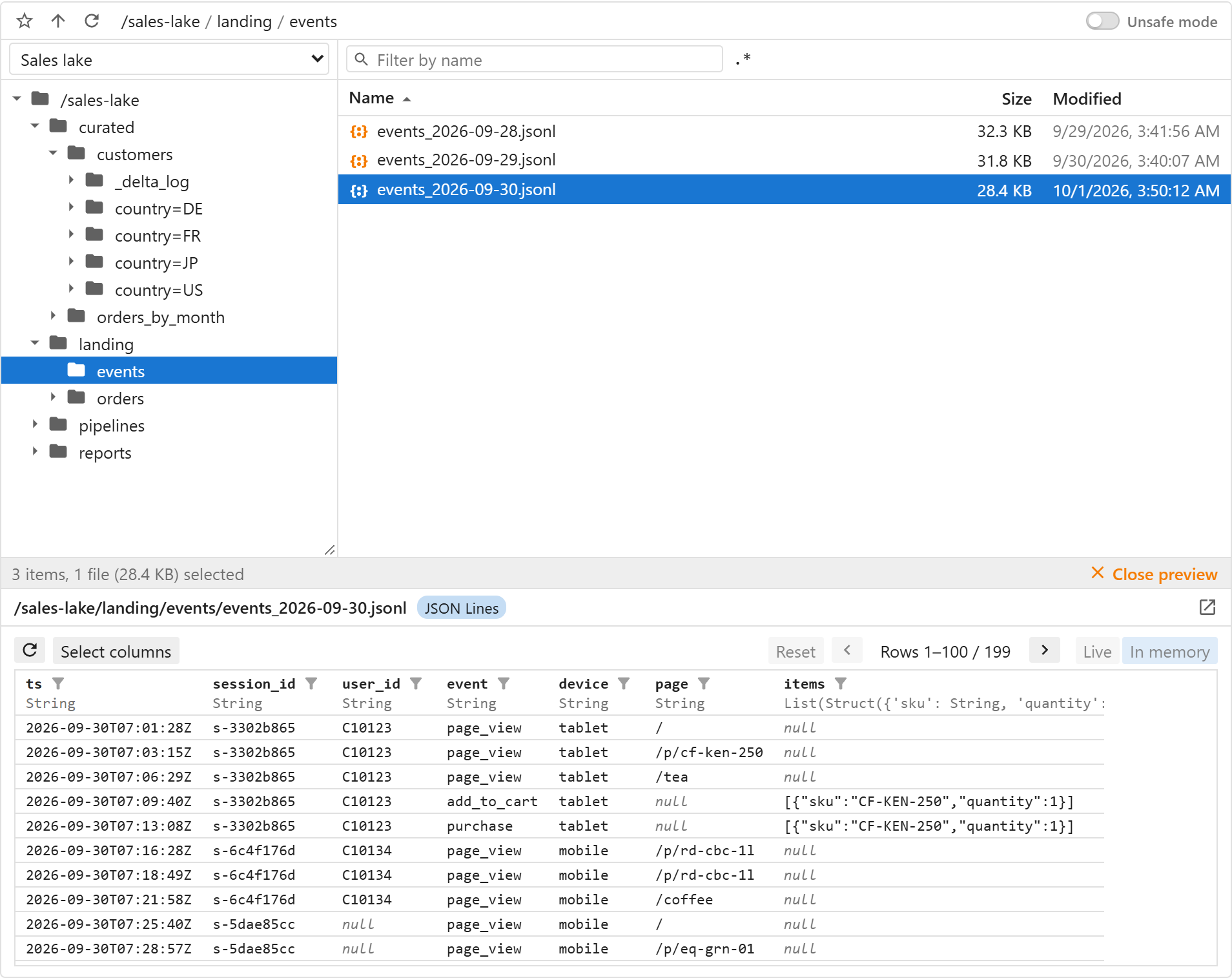This screenshot has height=978, width=1232.
Task: Filter the device column
Action: pyautogui.click(x=624, y=683)
